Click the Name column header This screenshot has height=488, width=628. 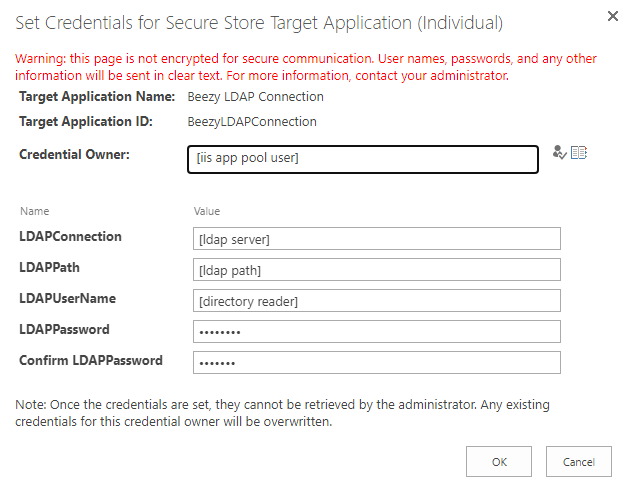(35, 211)
